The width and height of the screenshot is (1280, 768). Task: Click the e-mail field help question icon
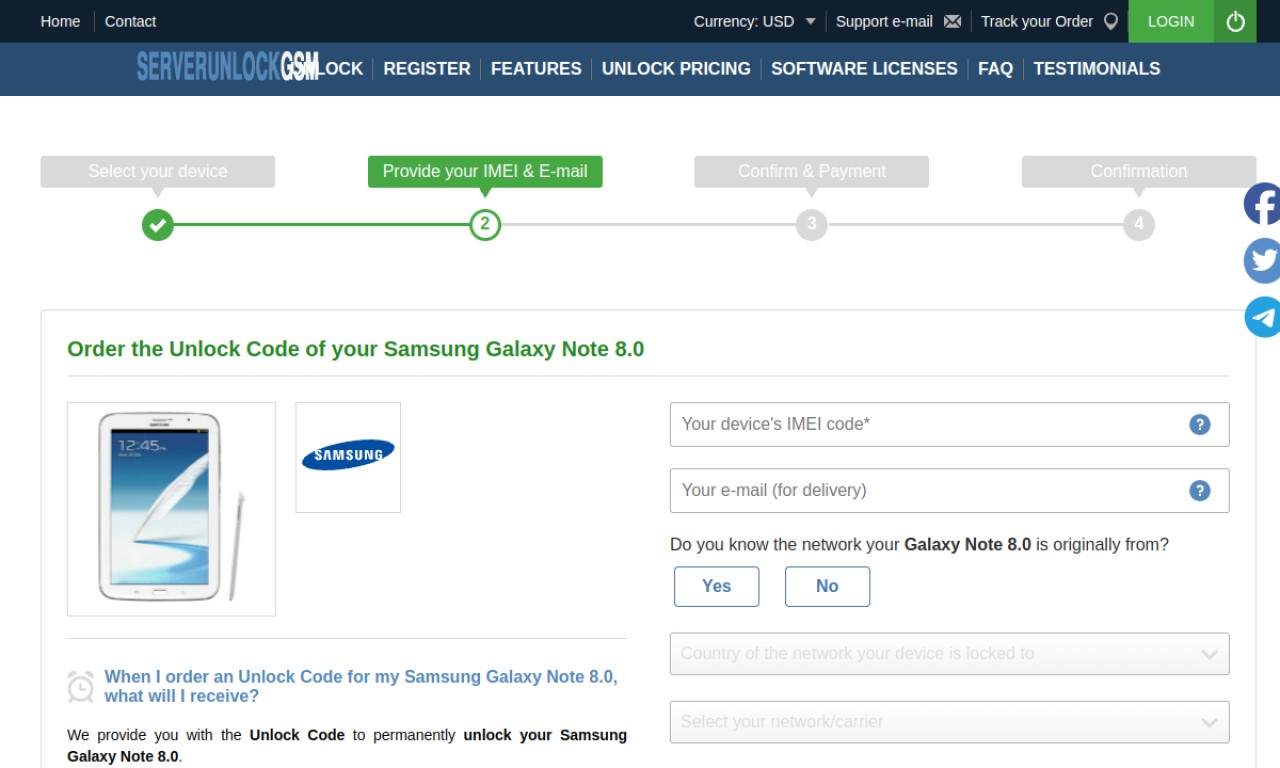(1200, 491)
